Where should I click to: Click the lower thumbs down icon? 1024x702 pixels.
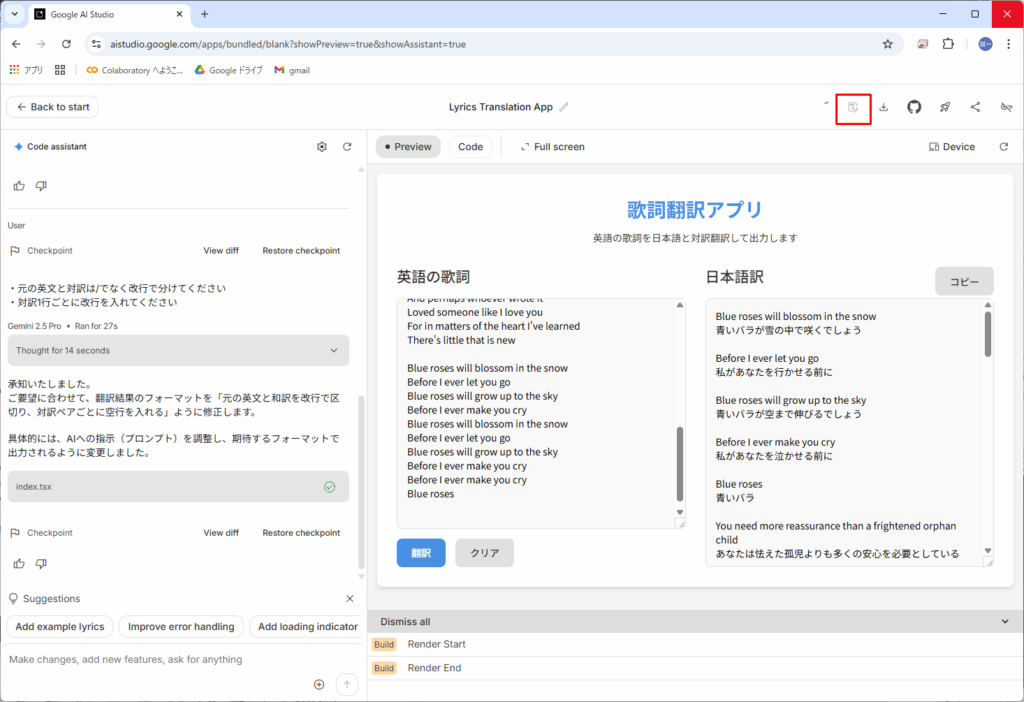pyautogui.click(x=41, y=564)
